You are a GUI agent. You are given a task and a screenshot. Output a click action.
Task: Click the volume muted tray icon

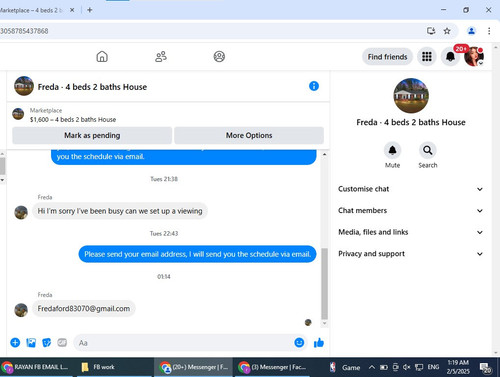click(x=407, y=367)
